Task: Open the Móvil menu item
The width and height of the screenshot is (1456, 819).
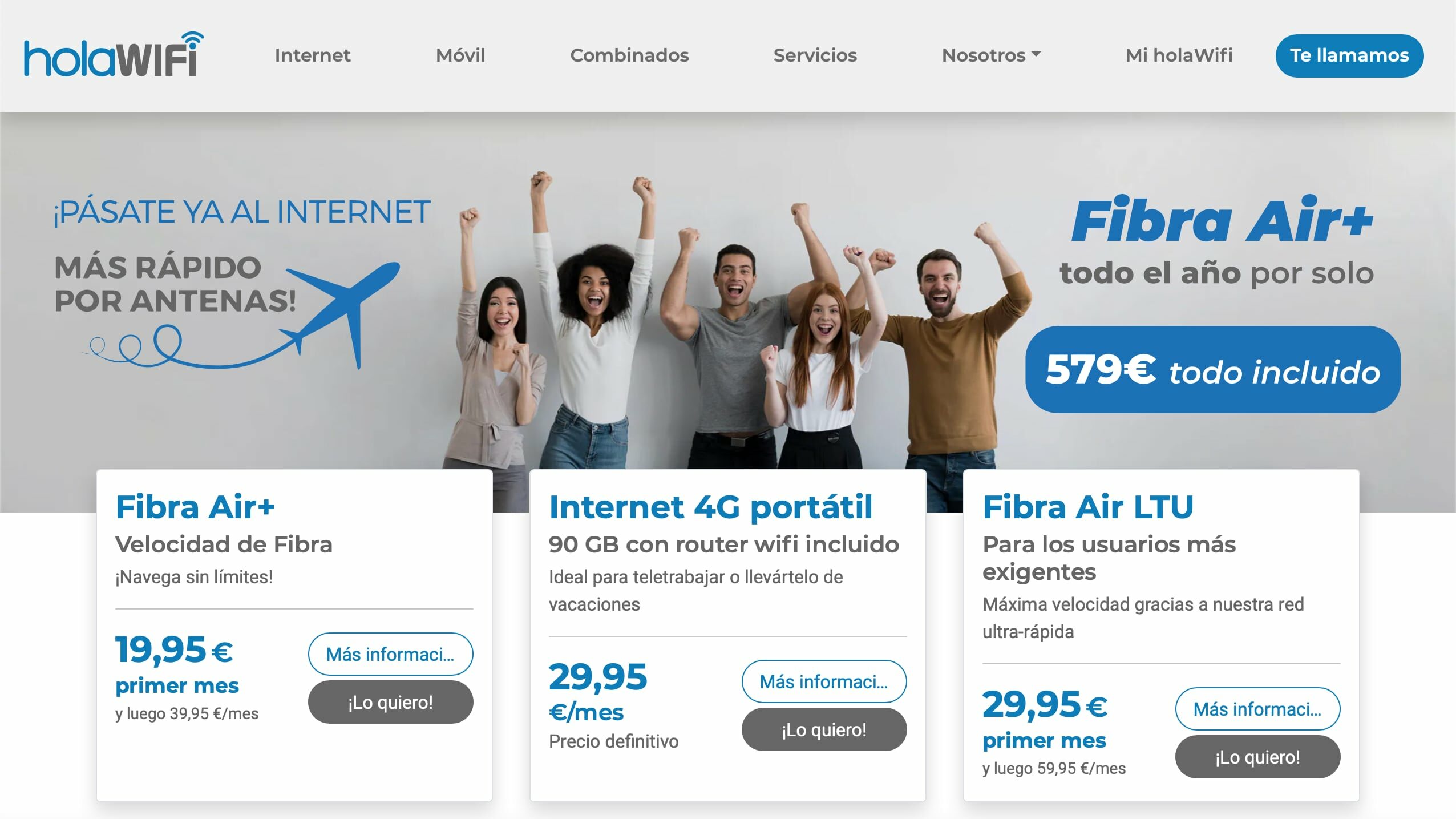Action: (460, 55)
